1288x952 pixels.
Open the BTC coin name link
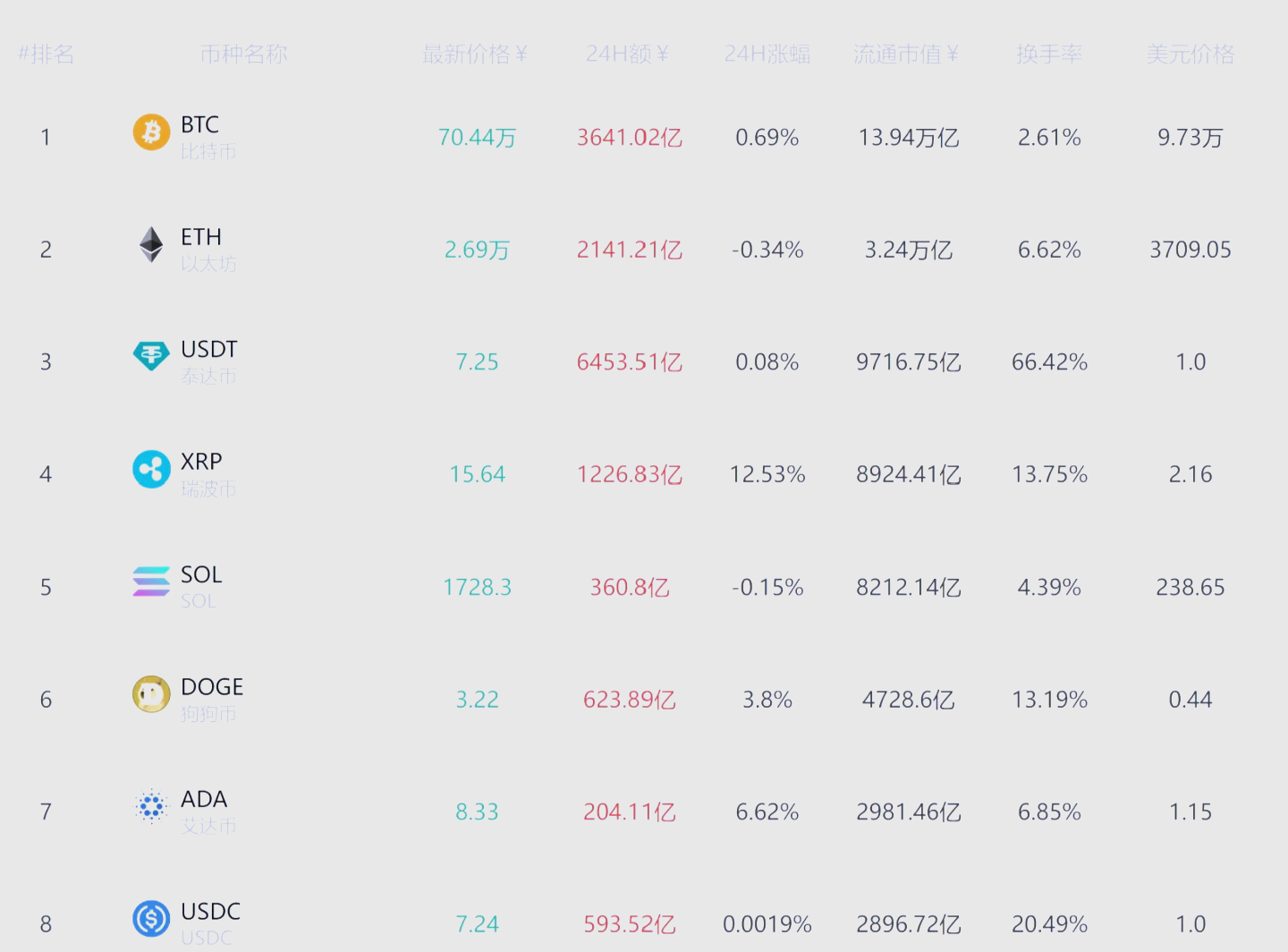point(199,124)
